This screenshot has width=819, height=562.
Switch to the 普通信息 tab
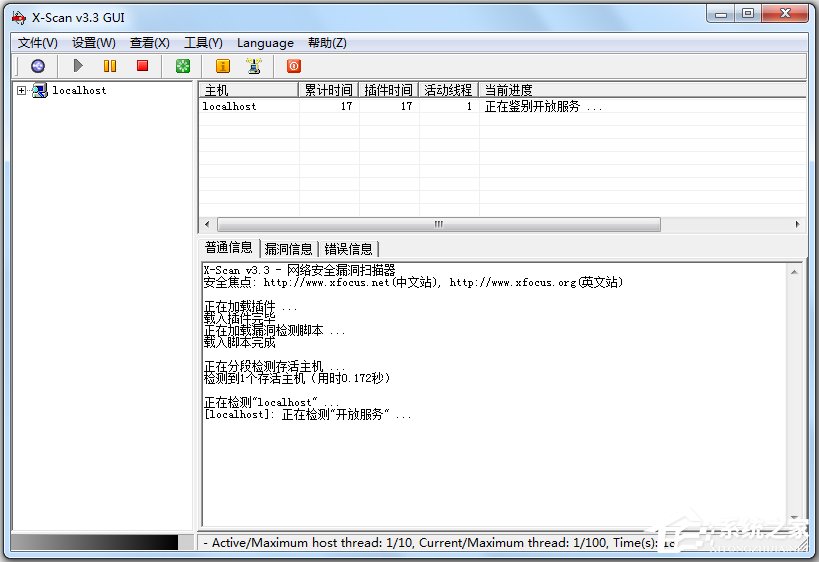[229, 248]
